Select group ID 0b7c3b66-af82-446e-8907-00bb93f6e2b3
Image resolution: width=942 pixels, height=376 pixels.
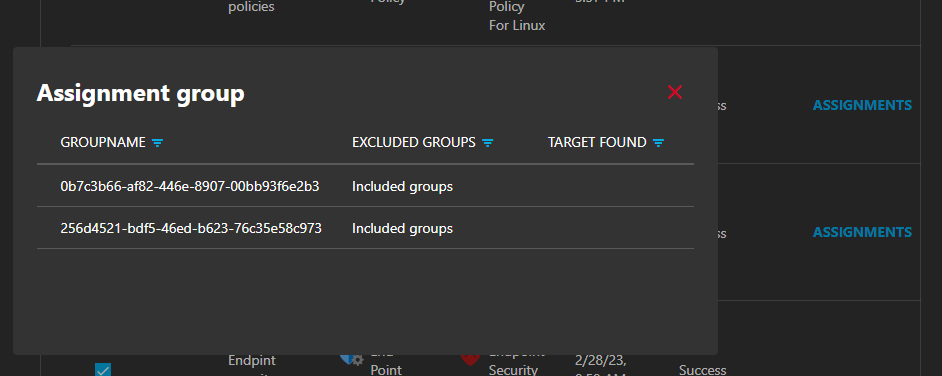point(190,187)
